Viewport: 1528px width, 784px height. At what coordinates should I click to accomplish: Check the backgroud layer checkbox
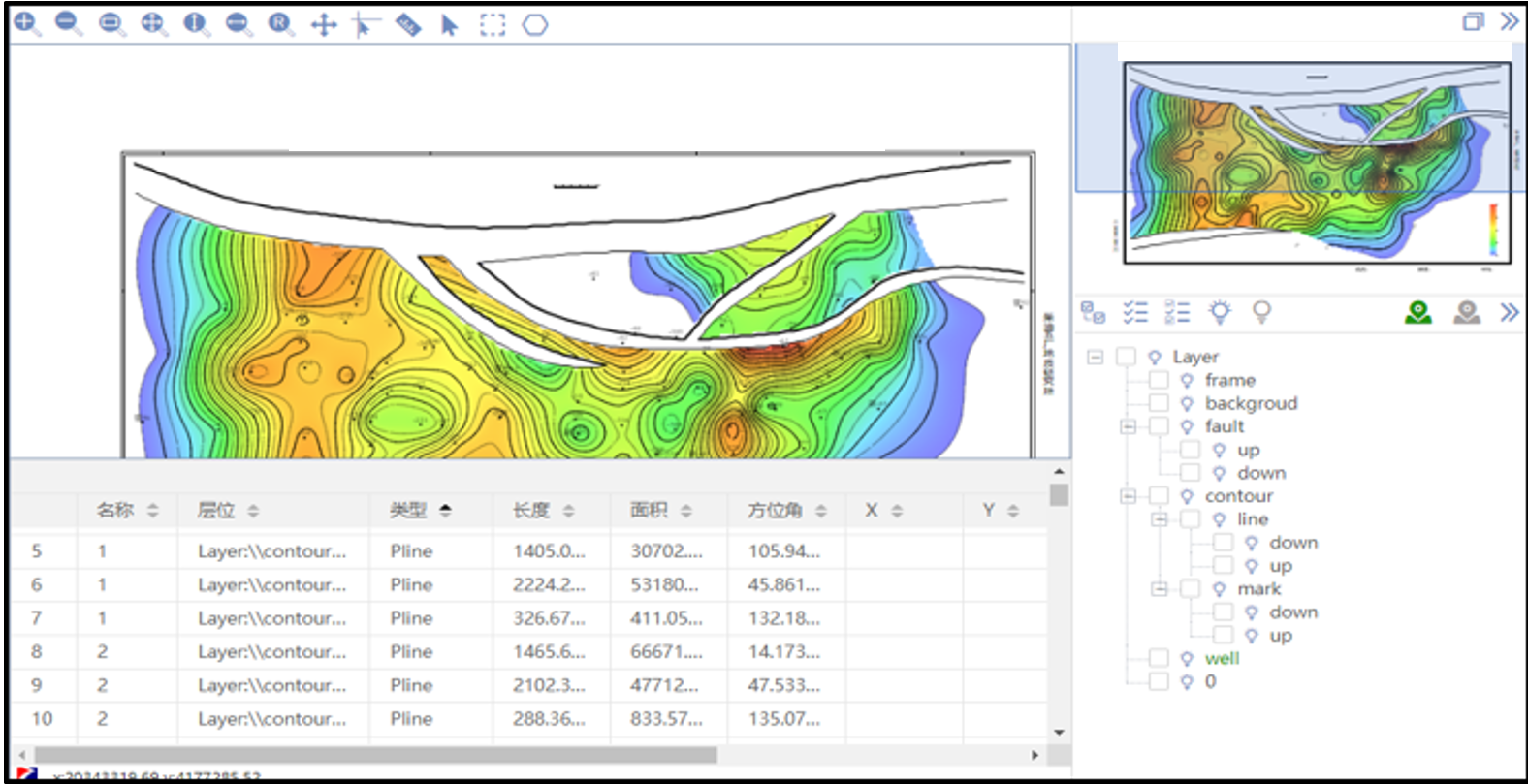coord(1159,403)
